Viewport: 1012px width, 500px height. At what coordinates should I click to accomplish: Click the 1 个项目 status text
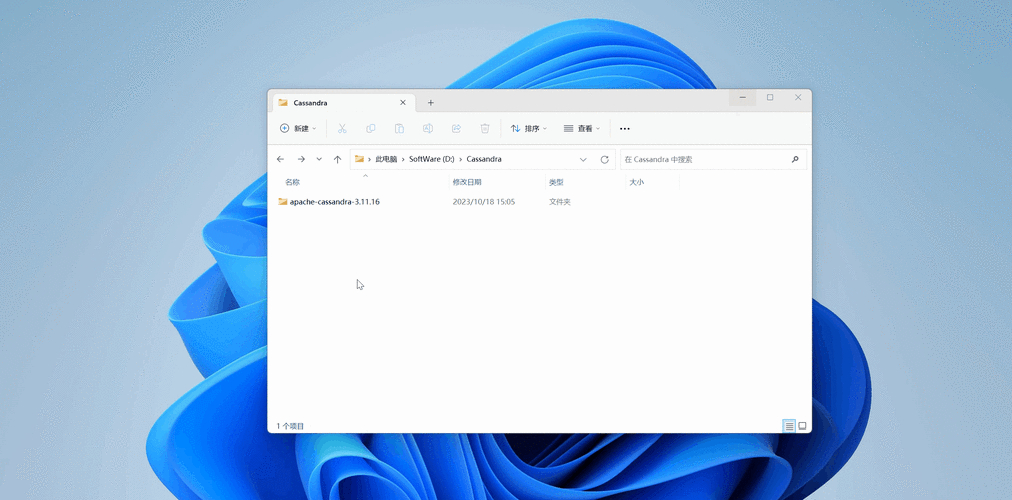(290, 426)
